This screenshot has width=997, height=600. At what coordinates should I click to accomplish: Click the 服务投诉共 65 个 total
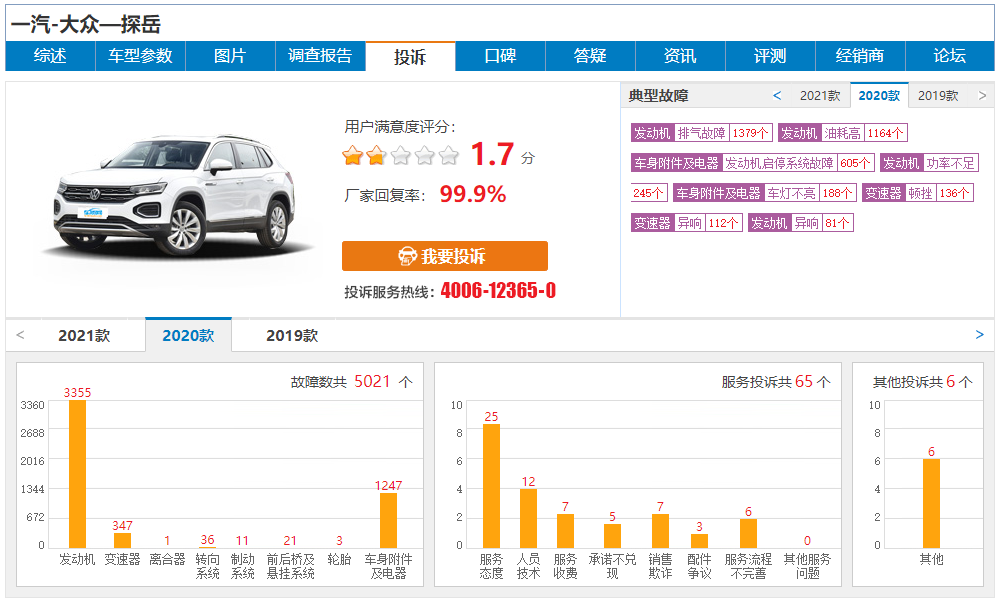coord(776,381)
